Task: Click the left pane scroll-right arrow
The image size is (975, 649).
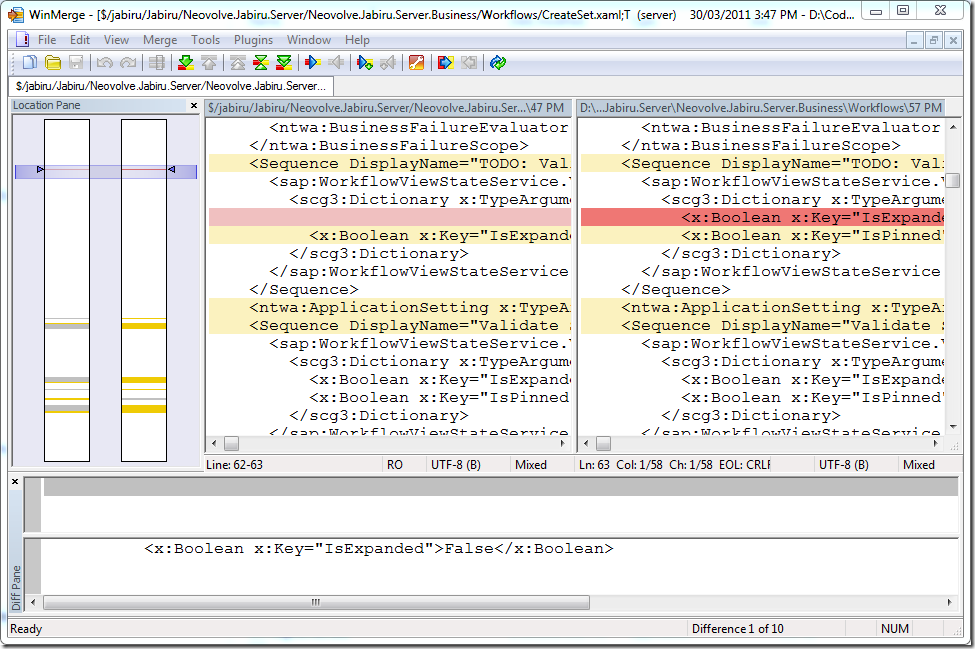Action: click(x=563, y=443)
